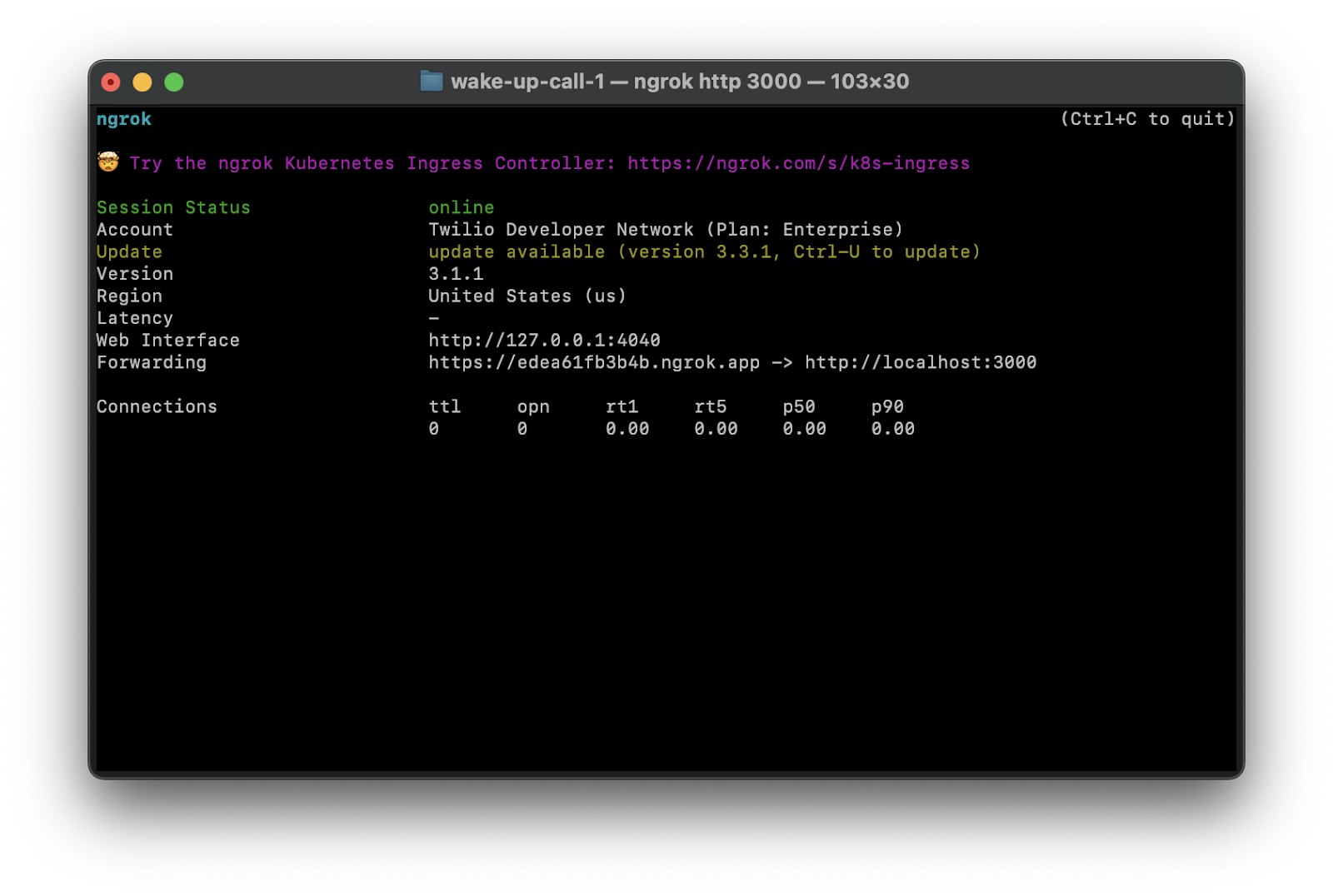Click the http://localhost:3000 target address
The width and height of the screenshot is (1333, 896).
(921, 362)
